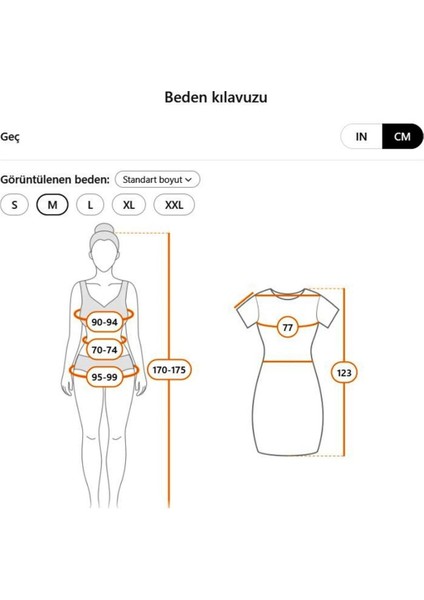Click the Görüntülenen beden label
The height and width of the screenshot is (600, 424).
pos(55,179)
